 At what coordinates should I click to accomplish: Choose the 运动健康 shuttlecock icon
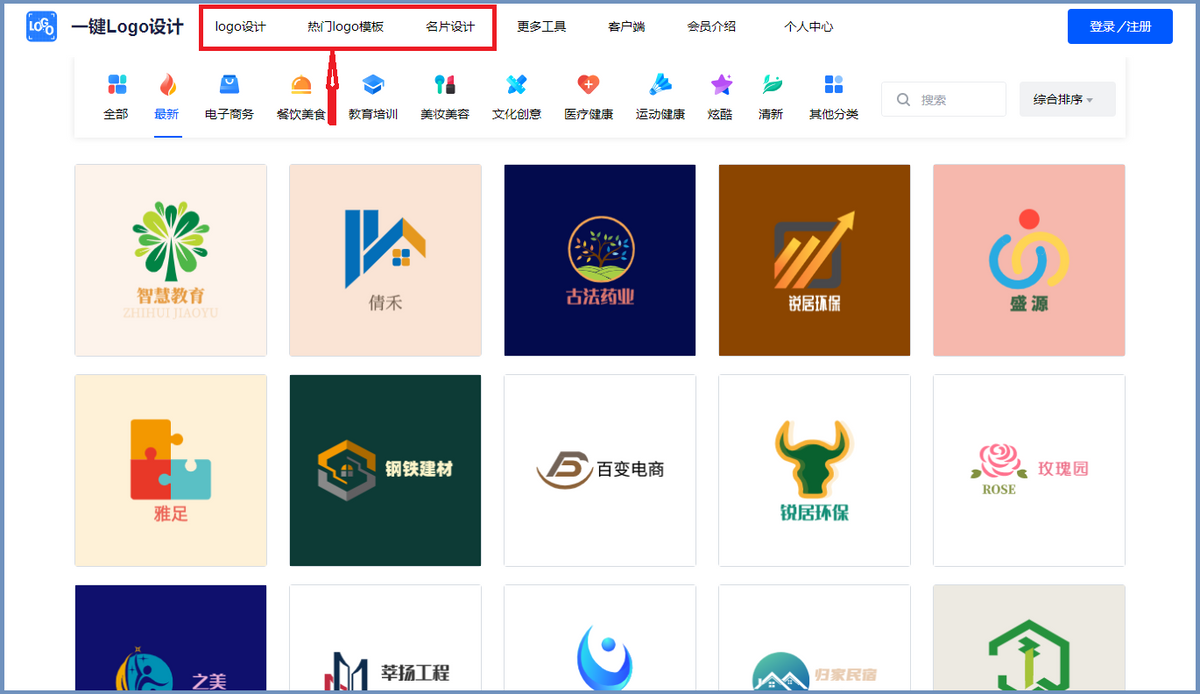[x=660, y=84]
